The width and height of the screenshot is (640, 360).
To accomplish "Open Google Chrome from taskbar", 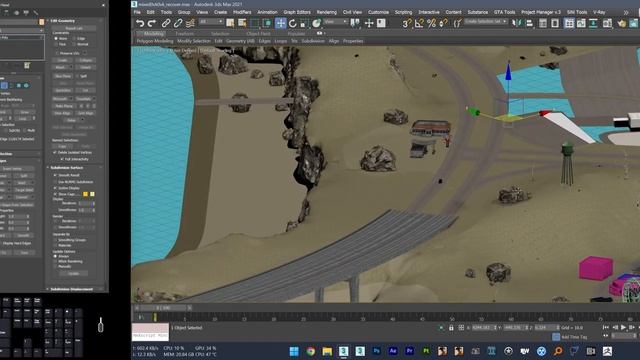I will [311, 351].
